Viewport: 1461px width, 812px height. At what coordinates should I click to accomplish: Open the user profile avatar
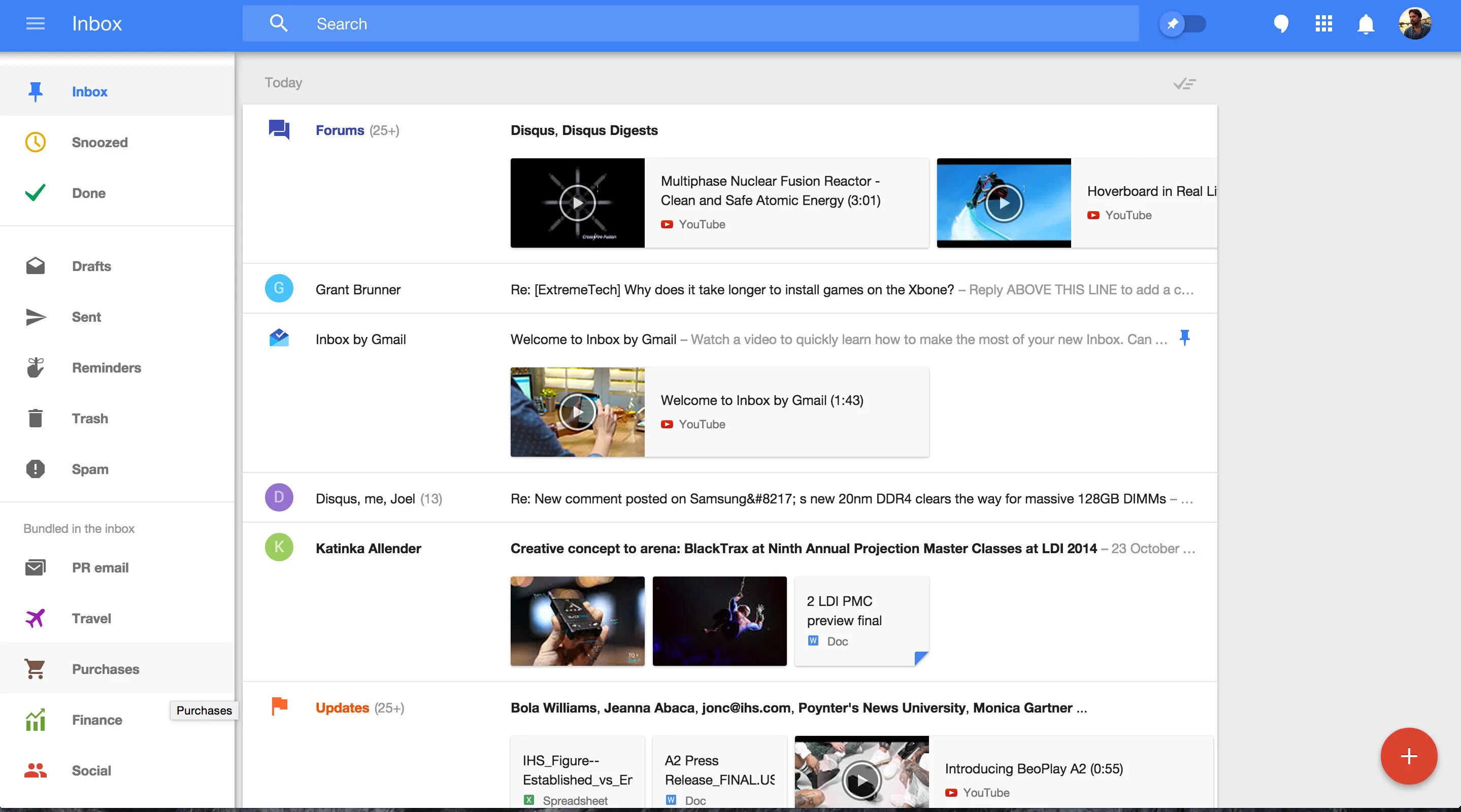click(x=1414, y=24)
